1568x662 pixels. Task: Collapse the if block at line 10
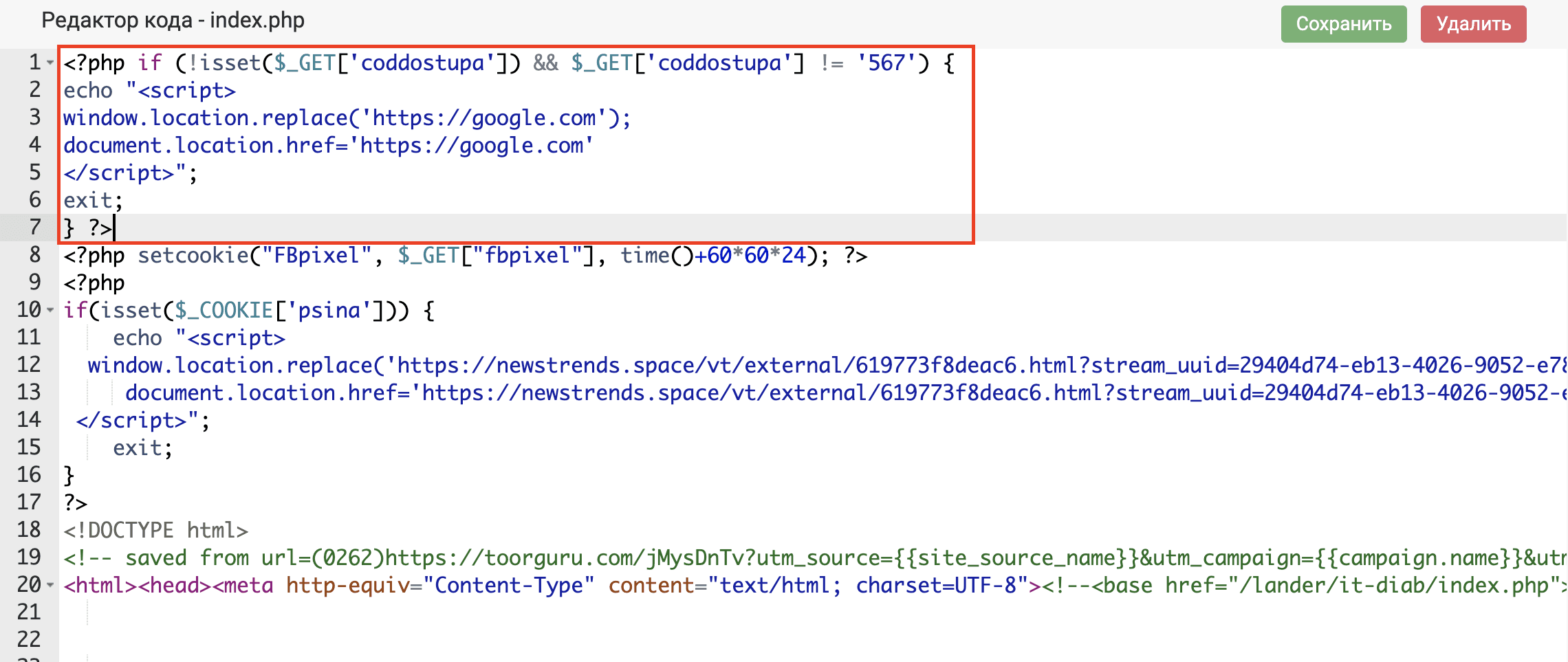[50, 311]
